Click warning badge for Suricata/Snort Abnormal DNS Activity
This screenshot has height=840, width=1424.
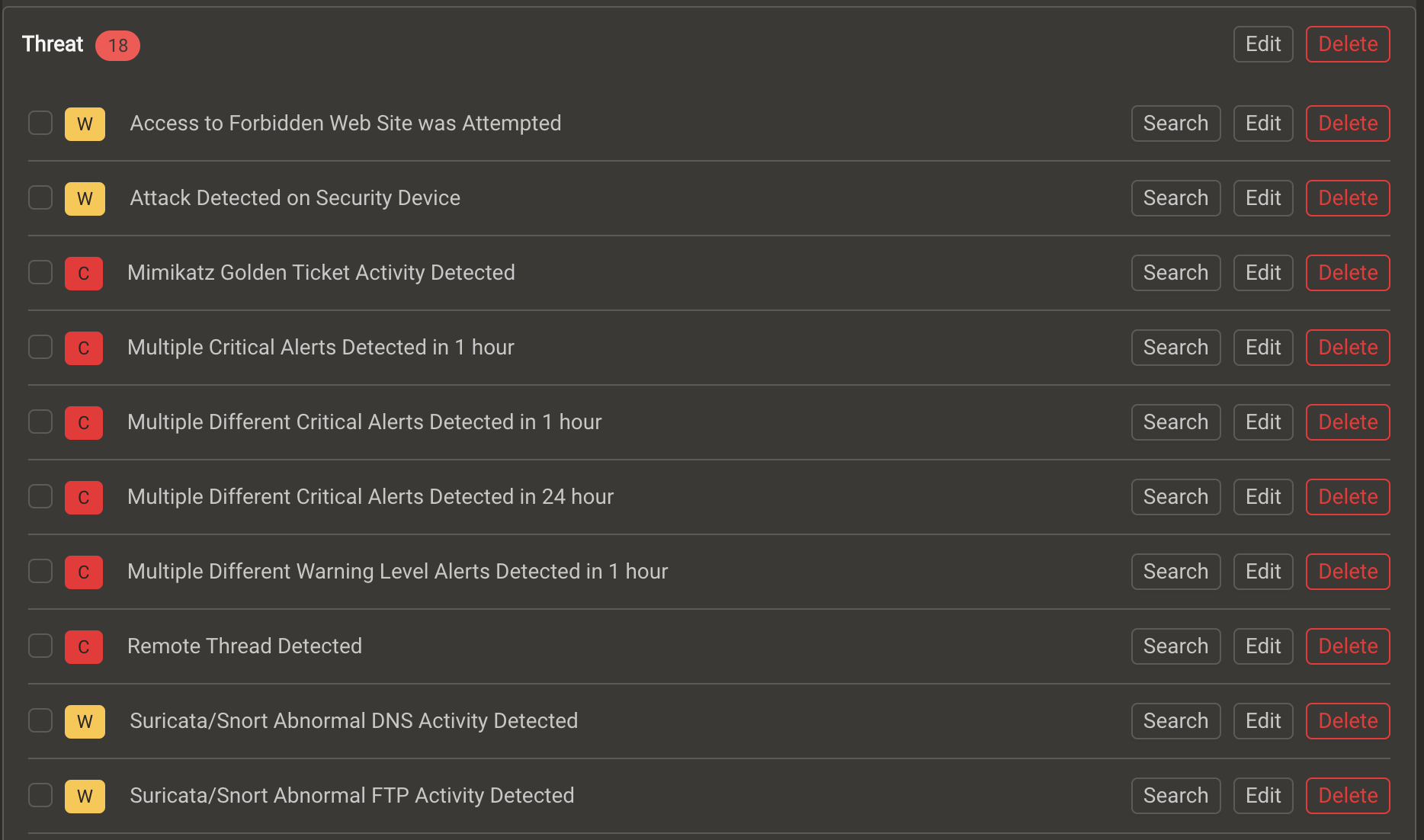(85, 721)
